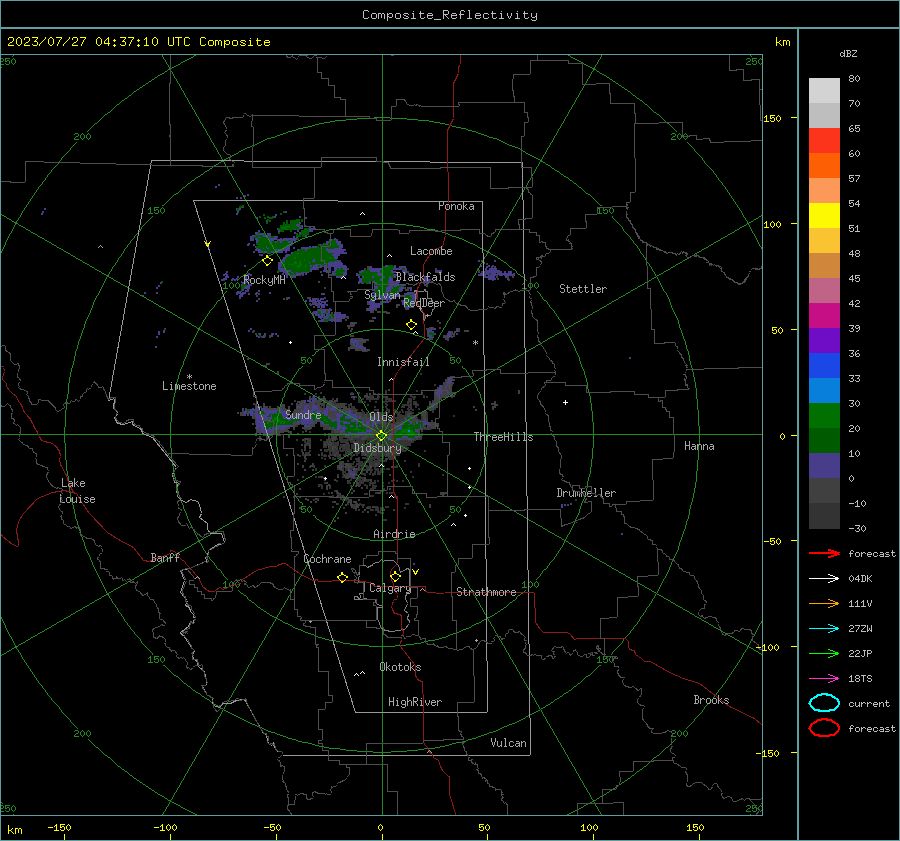Viewport: 900px width, 841px height.
Task: Click the white plus marker east of ThreeHills
Action: point(565,402)
